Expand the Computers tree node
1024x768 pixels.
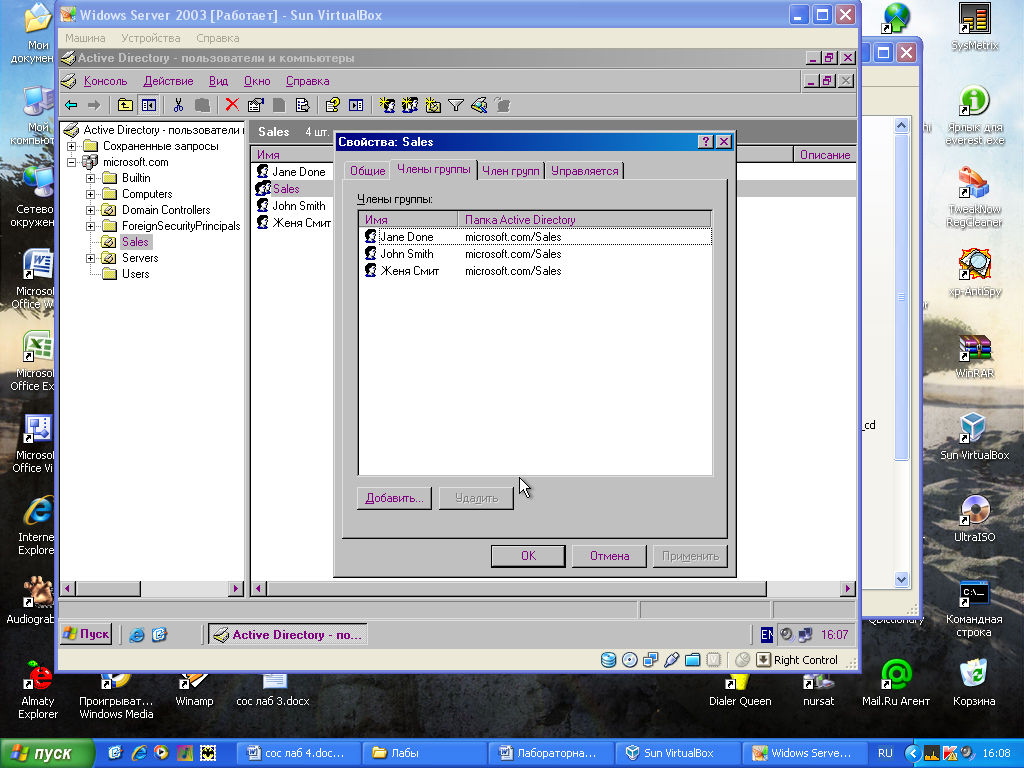[x=91, y=194]
